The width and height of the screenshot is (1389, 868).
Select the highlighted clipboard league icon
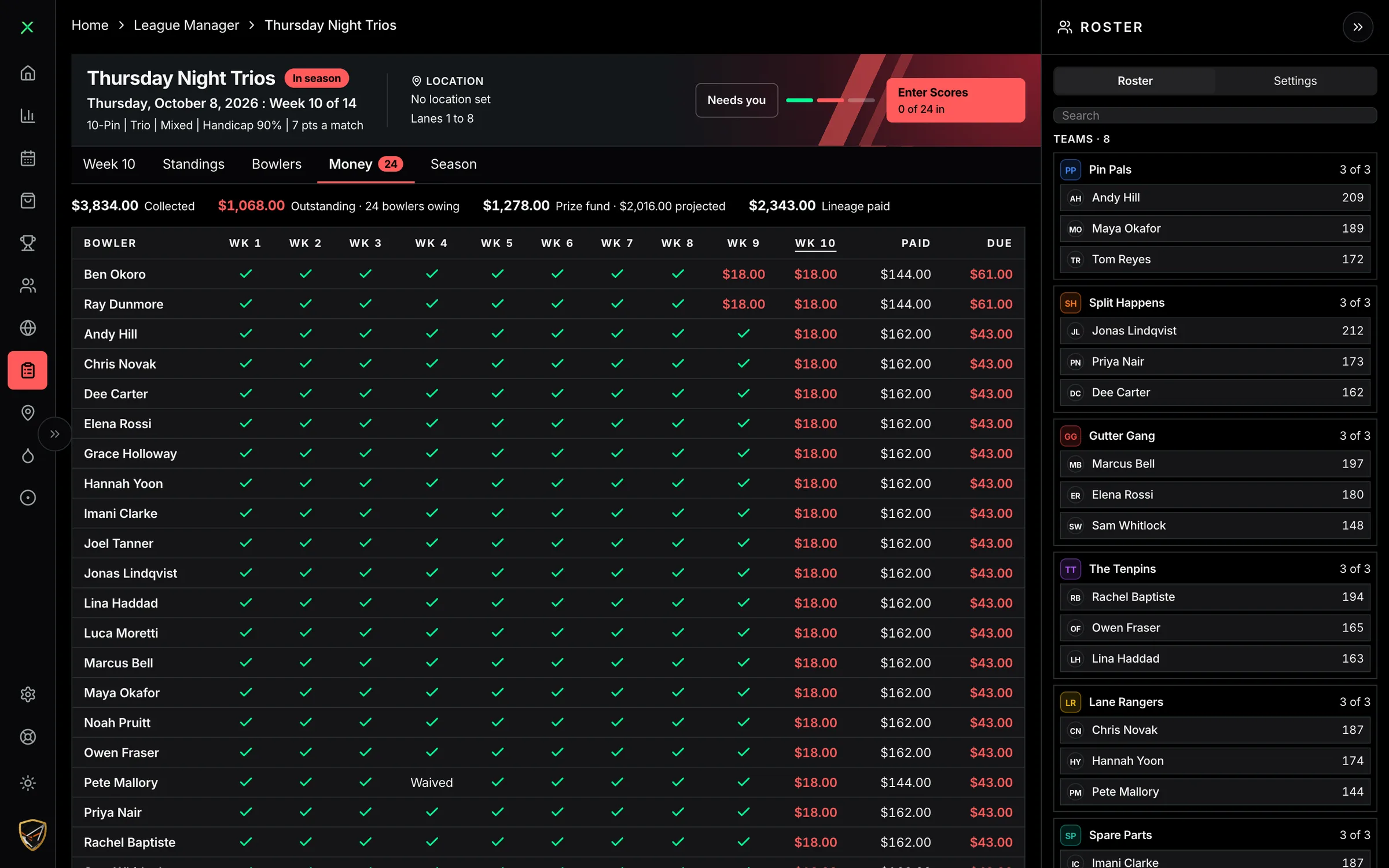(28, 370)
